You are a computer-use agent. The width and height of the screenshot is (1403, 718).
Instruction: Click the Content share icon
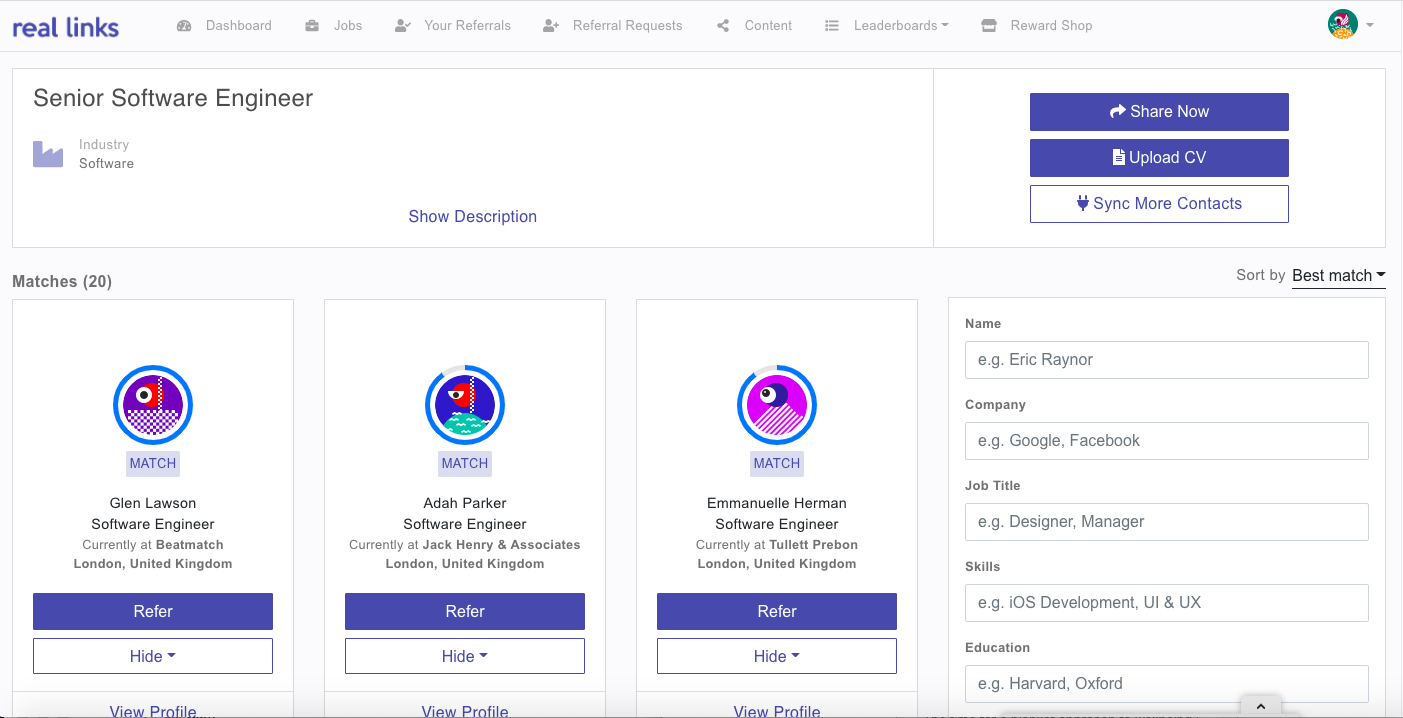723,26
